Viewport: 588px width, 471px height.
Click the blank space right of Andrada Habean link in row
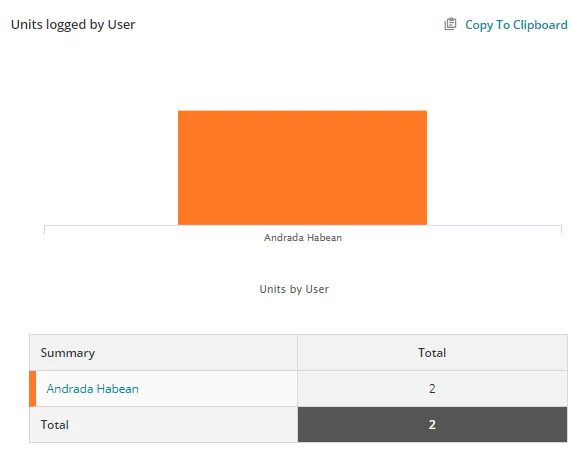[218, 388]
